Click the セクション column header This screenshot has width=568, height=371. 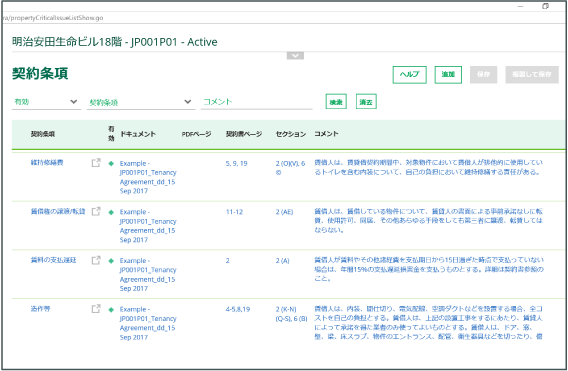(x=291, y=134)
